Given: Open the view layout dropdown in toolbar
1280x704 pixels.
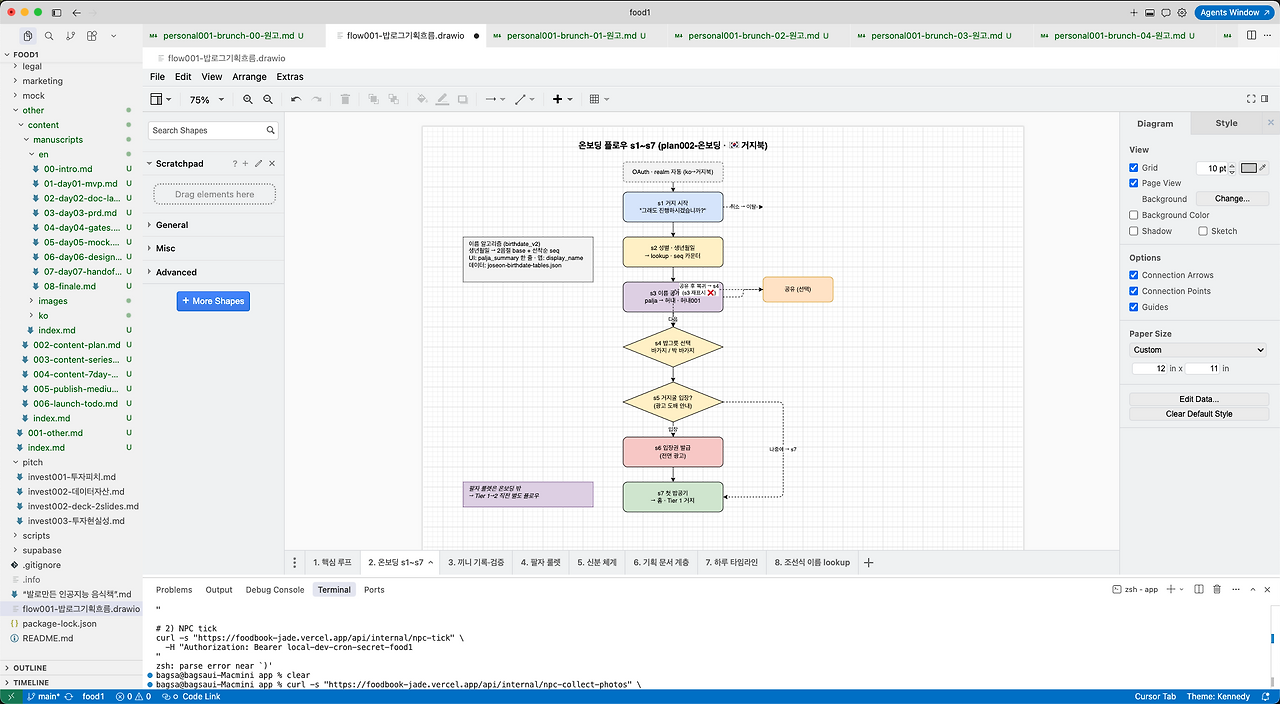Looking at the screenshot, I should [160, 99].
